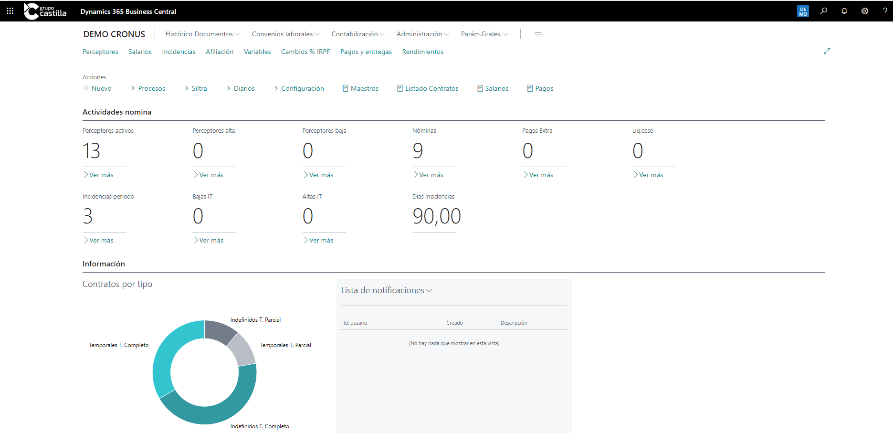Open the notifications bell
Image resolution: width=893 pixels, height=433 pixels.
click(x=844, y=10)
